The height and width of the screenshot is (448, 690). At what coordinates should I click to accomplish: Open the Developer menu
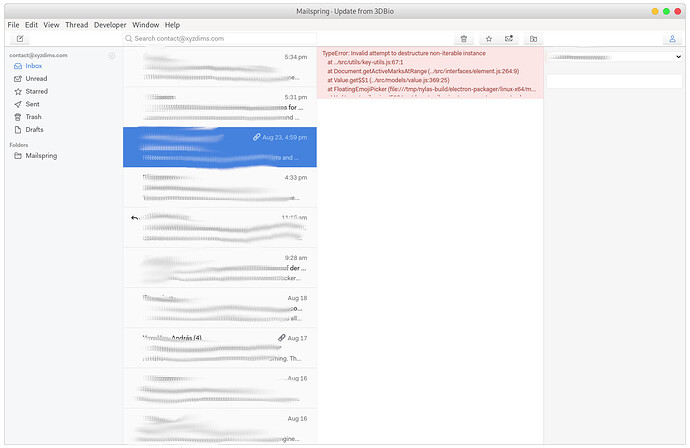point(110,25)
